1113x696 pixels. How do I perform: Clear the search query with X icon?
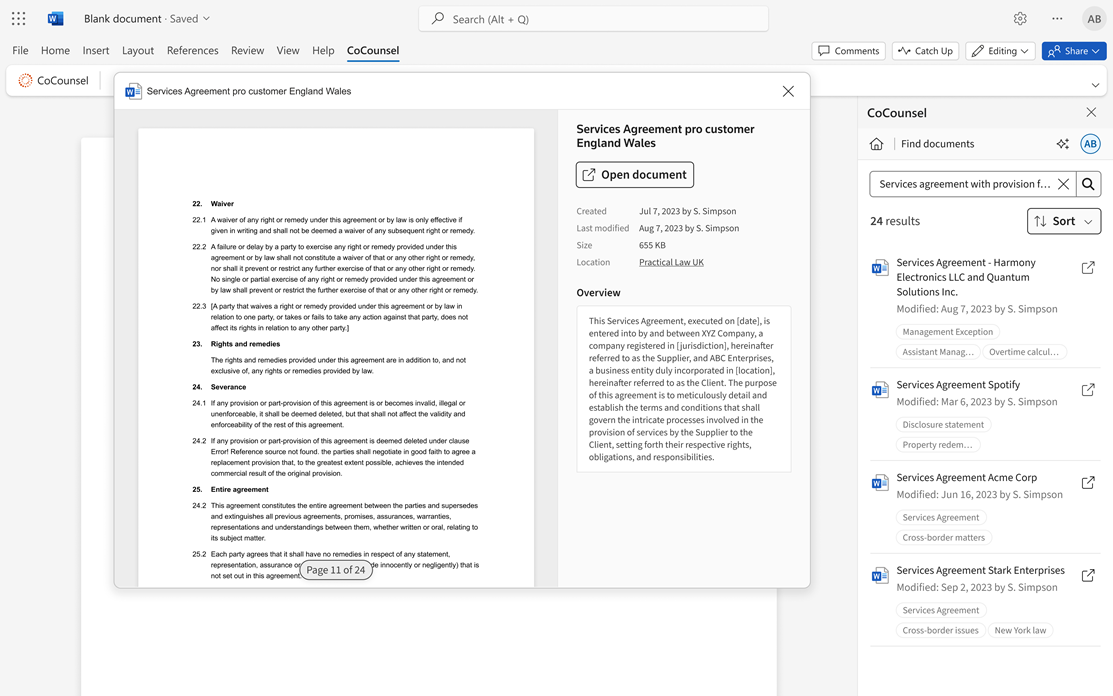(1063, 184)
